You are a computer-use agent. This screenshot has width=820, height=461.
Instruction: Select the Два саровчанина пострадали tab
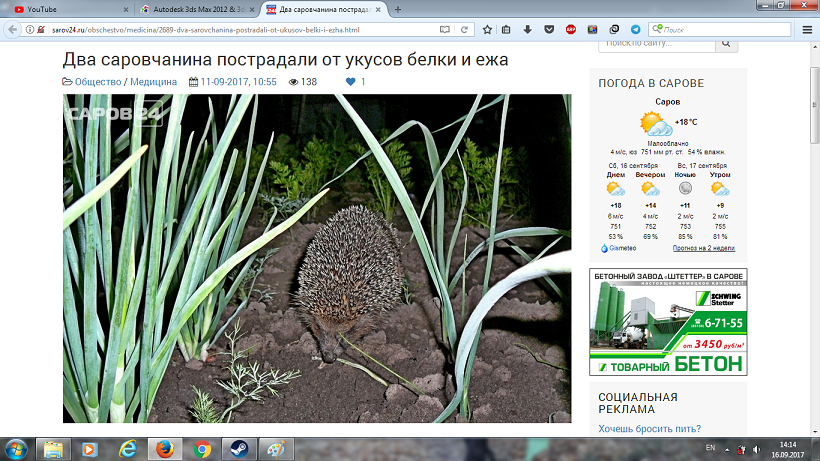(324, 9)
